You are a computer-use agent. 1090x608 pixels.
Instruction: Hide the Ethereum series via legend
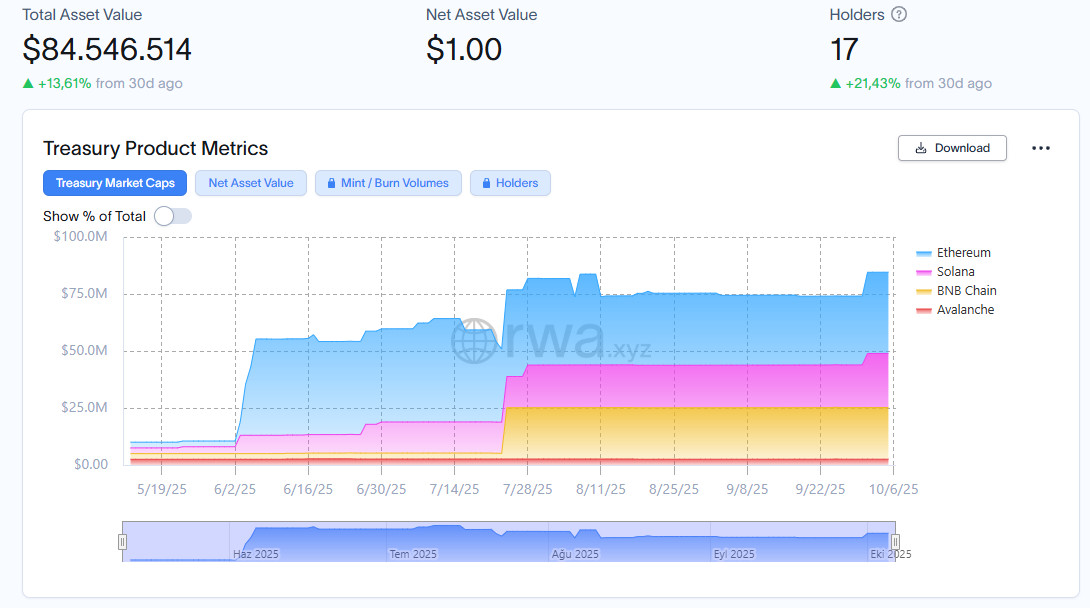pyautogui.click(x=963, y=253)
